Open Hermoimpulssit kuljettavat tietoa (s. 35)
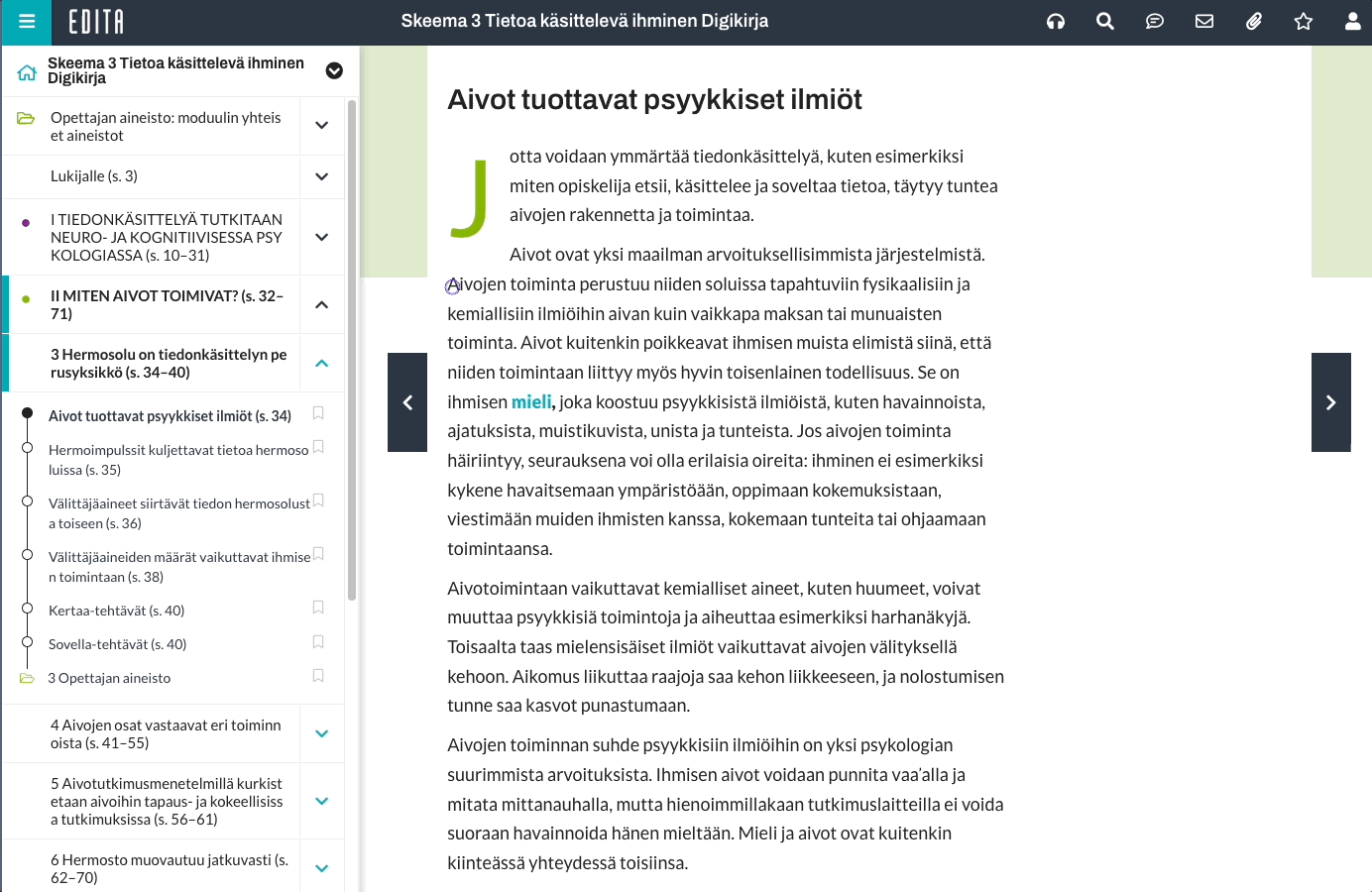The width and height of the screenshot is (1372, 892). 178,460
